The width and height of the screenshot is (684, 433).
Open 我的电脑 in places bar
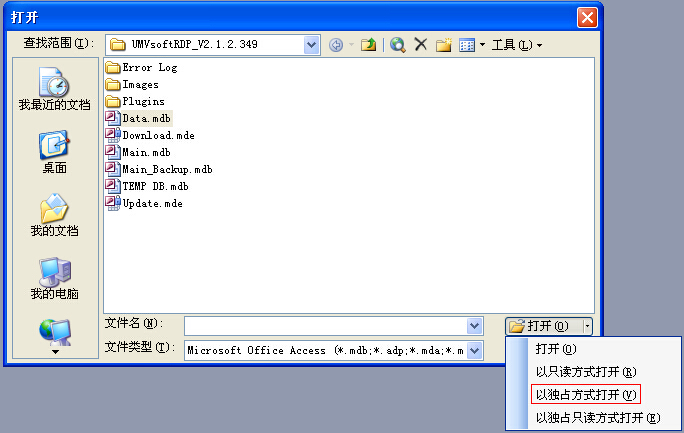click(55, 278)
